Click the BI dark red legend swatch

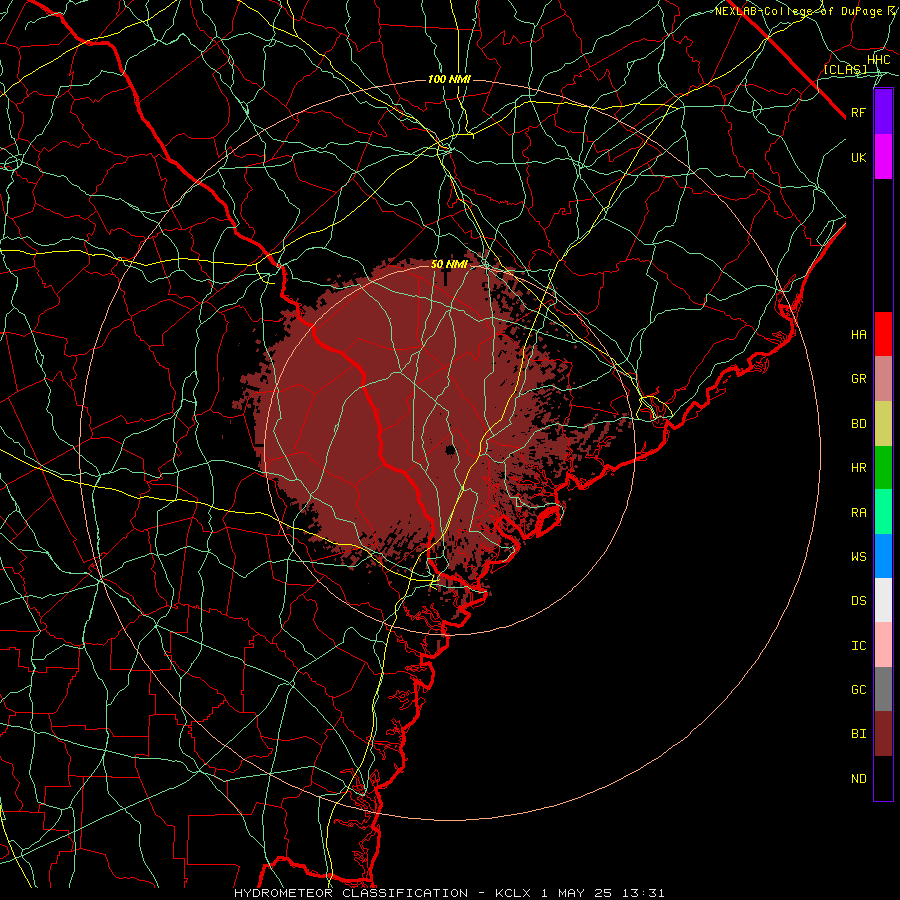click(x=883, y=734)
